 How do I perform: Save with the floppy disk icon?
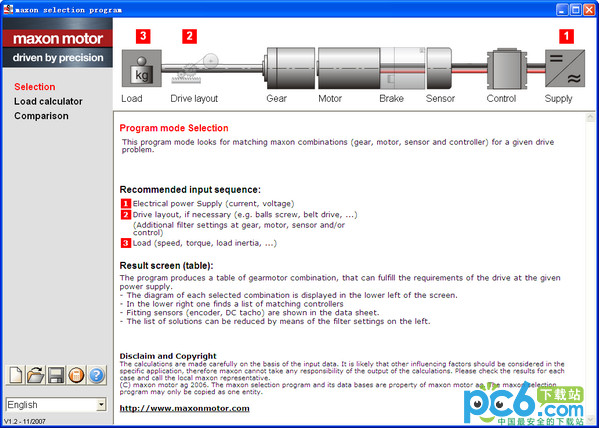pyautogui.click(x=56, y=375)
